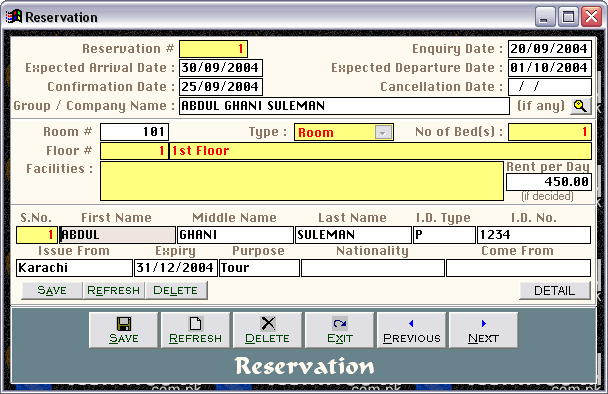Click the Floor # number field
Image resolution: width=608 pixels, height=394 pixels.
pyautogui.click(x=135, y=151)
